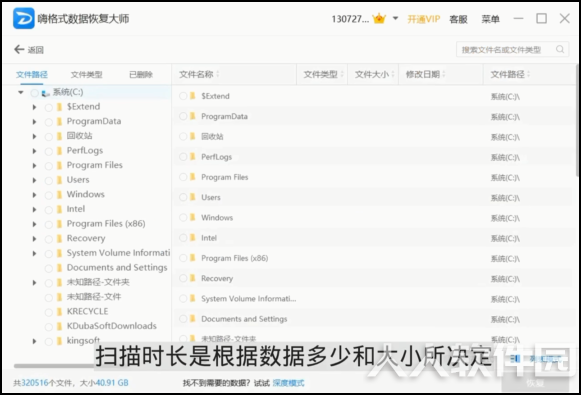The width and height of the screenshot is (581, 395).
Task: Click the $Extend folder icon in file list
Action: pyautogui.click(x=193, y=96)
